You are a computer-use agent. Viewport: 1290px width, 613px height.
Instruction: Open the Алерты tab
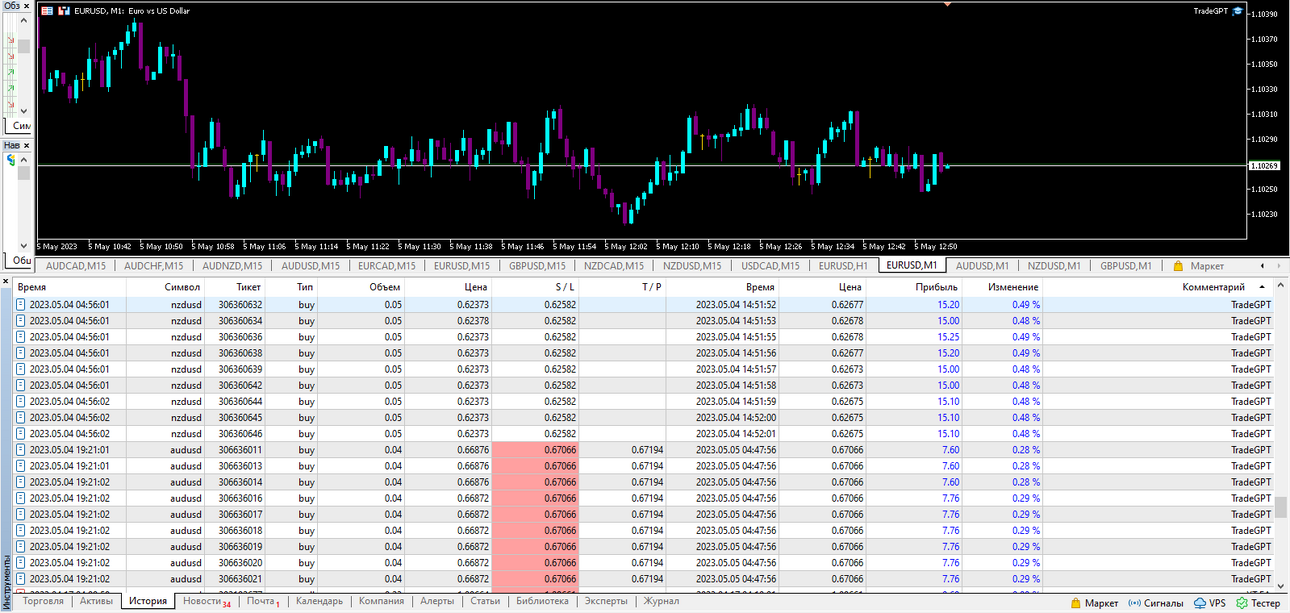437,602
